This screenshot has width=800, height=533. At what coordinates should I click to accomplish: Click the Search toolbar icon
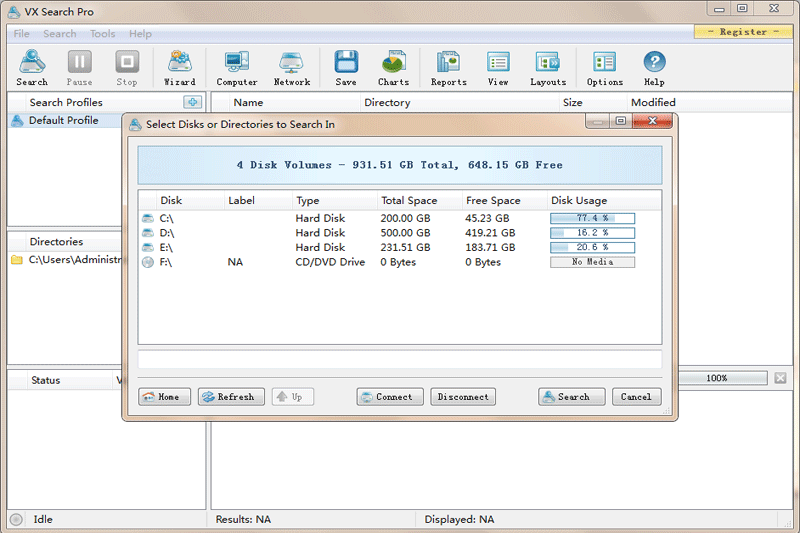32,68
